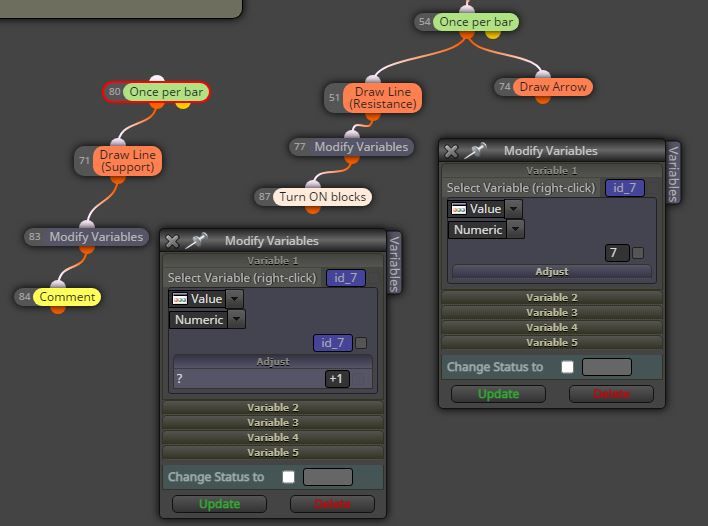
Task: Enable Change Status to checkbox in right panel
Action: tap(568, 367)
